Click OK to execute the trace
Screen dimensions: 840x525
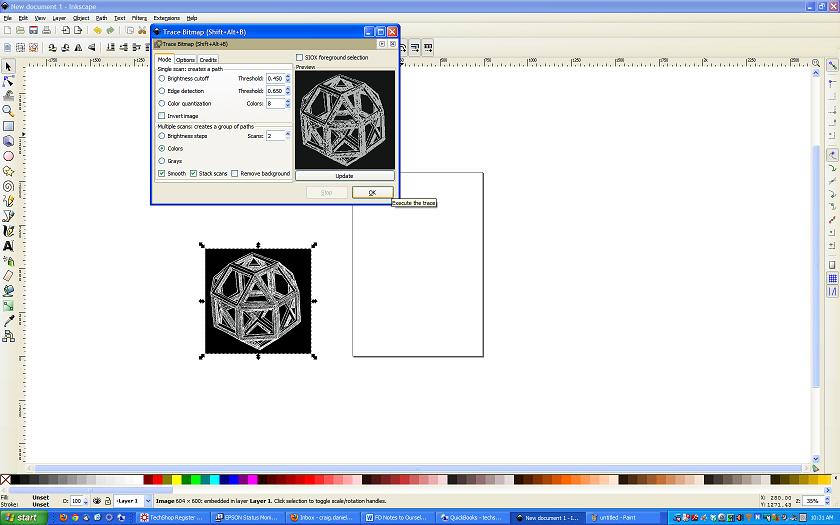click(x=372, y=192)
